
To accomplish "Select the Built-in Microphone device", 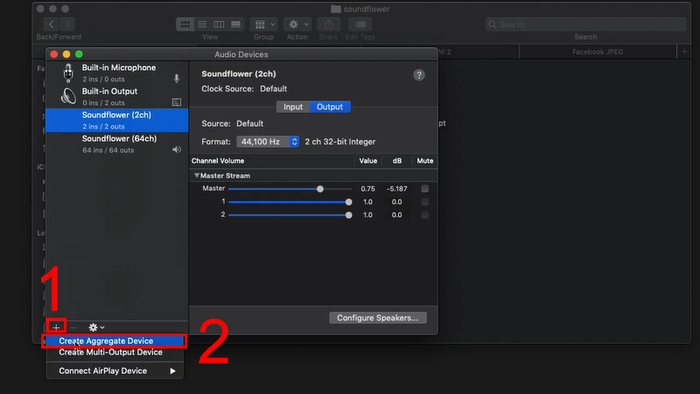I will (x=117, y=73).
